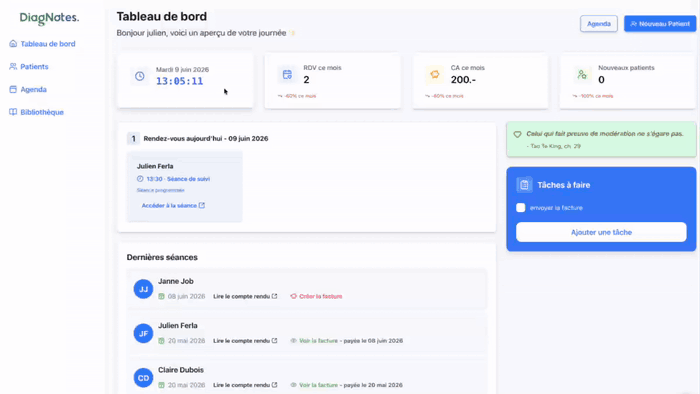Click the clipboard icon in Tâches à faire
Viewport: 700px width, 394px height.
coord(524,185)
